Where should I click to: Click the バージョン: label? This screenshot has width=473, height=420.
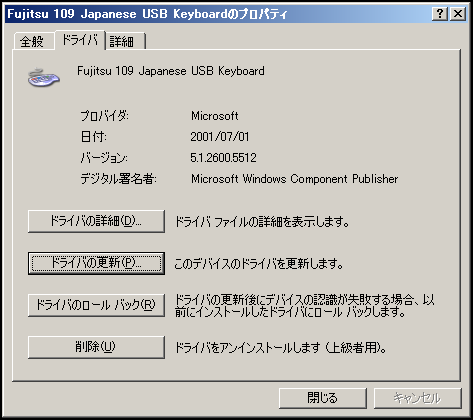point(104,158)
